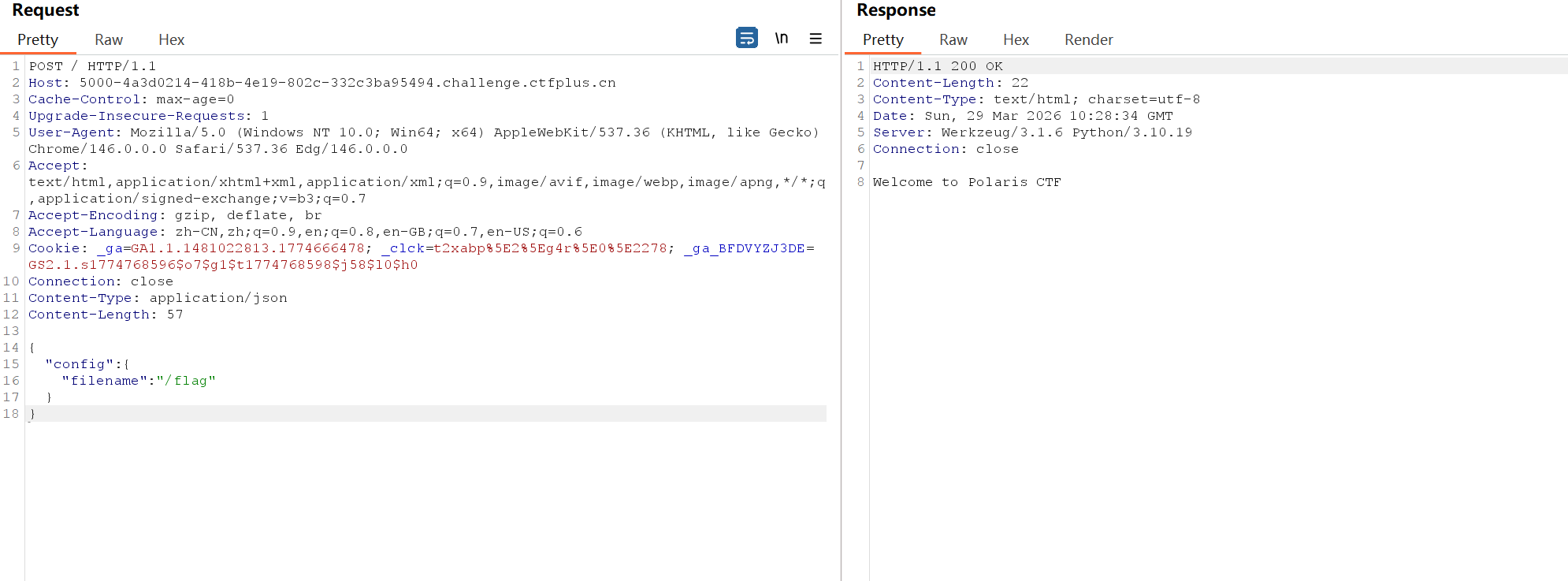Click the "/flag" filename value in the JSON body
Viewport: 1568px width, 581px height.
tap(186, 381)
